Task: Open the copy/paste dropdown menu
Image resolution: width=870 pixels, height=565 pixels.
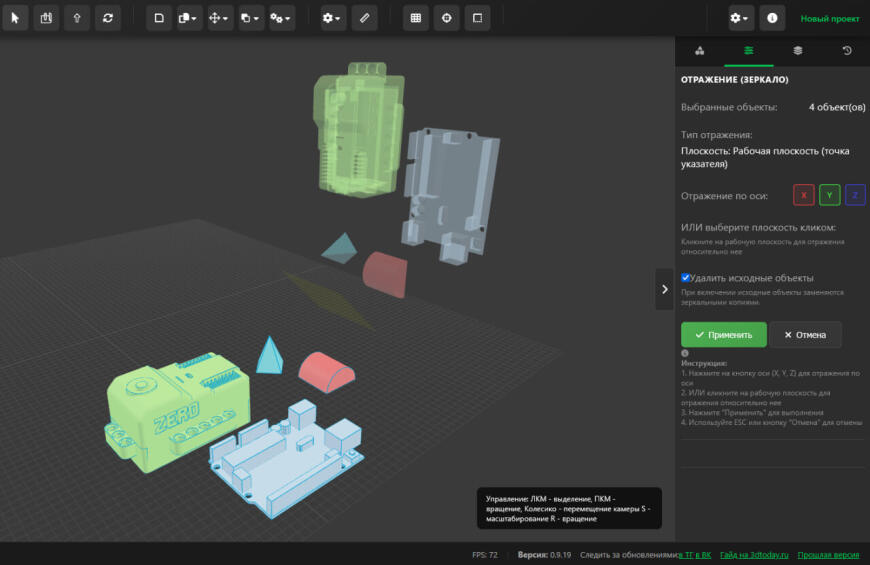Action: click(x=189, y=18)
